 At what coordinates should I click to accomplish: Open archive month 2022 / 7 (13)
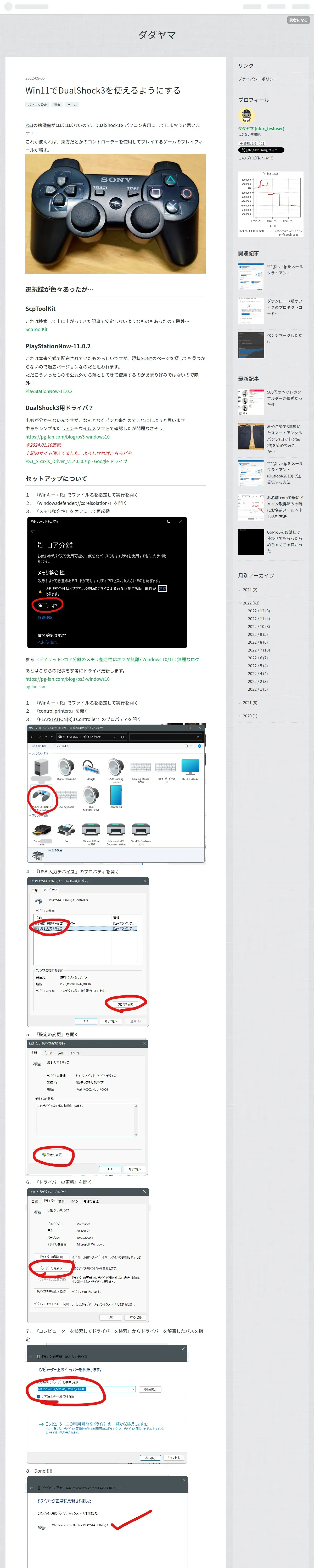pos(259,650)
